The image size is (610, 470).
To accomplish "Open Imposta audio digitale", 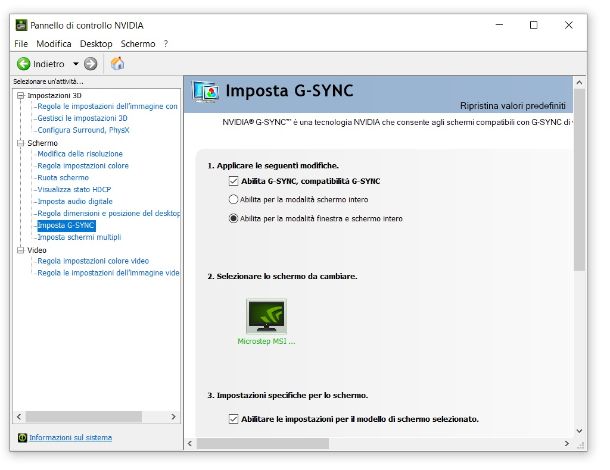I will (x=75, y=202).
